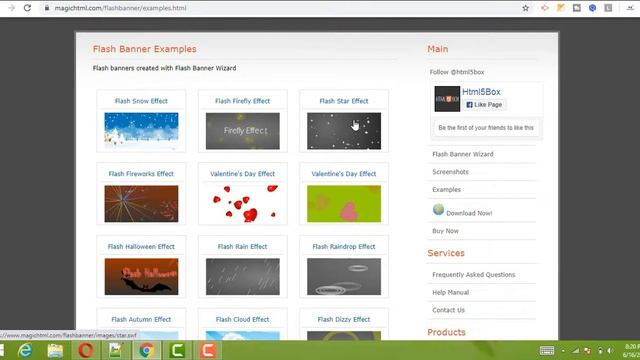Screen dimensions: 640x360
Task: Click the Facebook Like Page button
Action: point(484,105)
